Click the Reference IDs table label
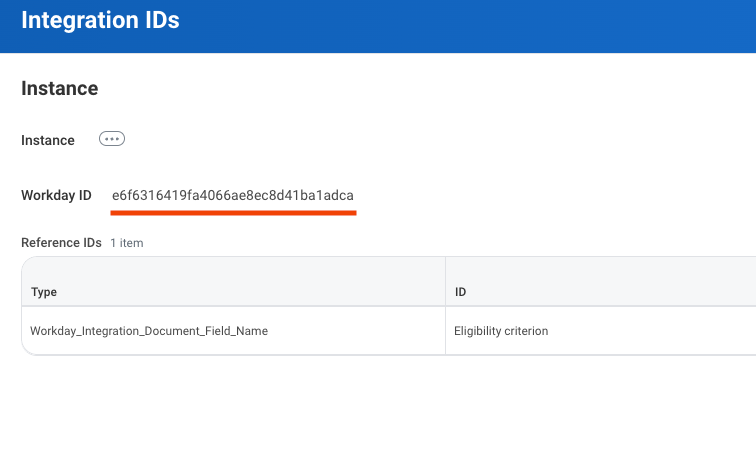 coord(61,242)
